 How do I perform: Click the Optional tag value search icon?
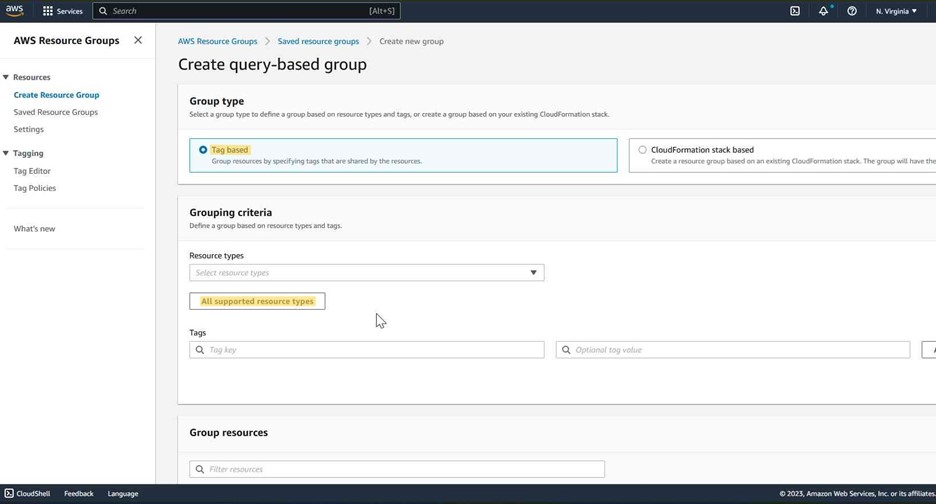[566, 349]
